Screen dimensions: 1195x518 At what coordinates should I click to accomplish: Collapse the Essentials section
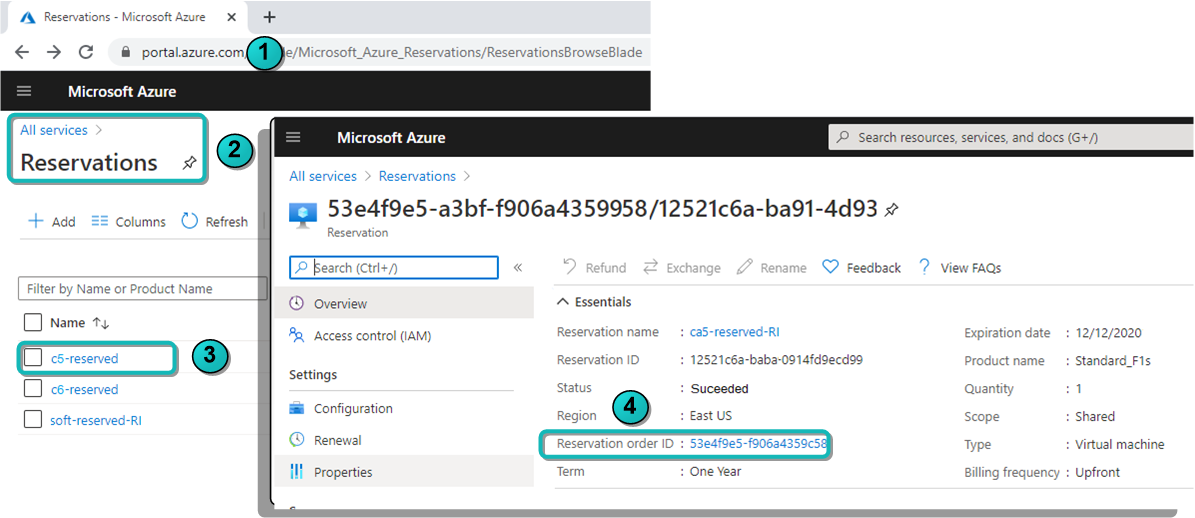click(x=563, y=302)
